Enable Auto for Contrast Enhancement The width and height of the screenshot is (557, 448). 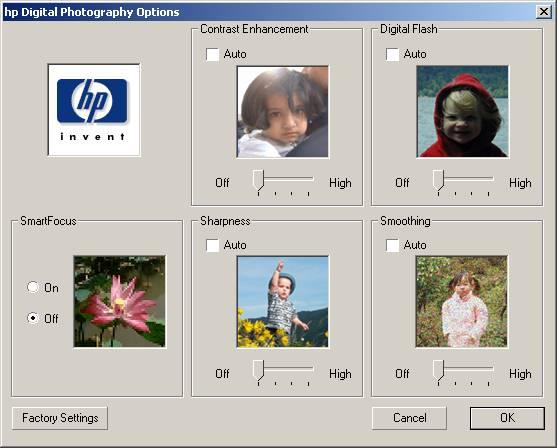click(212, 54)
